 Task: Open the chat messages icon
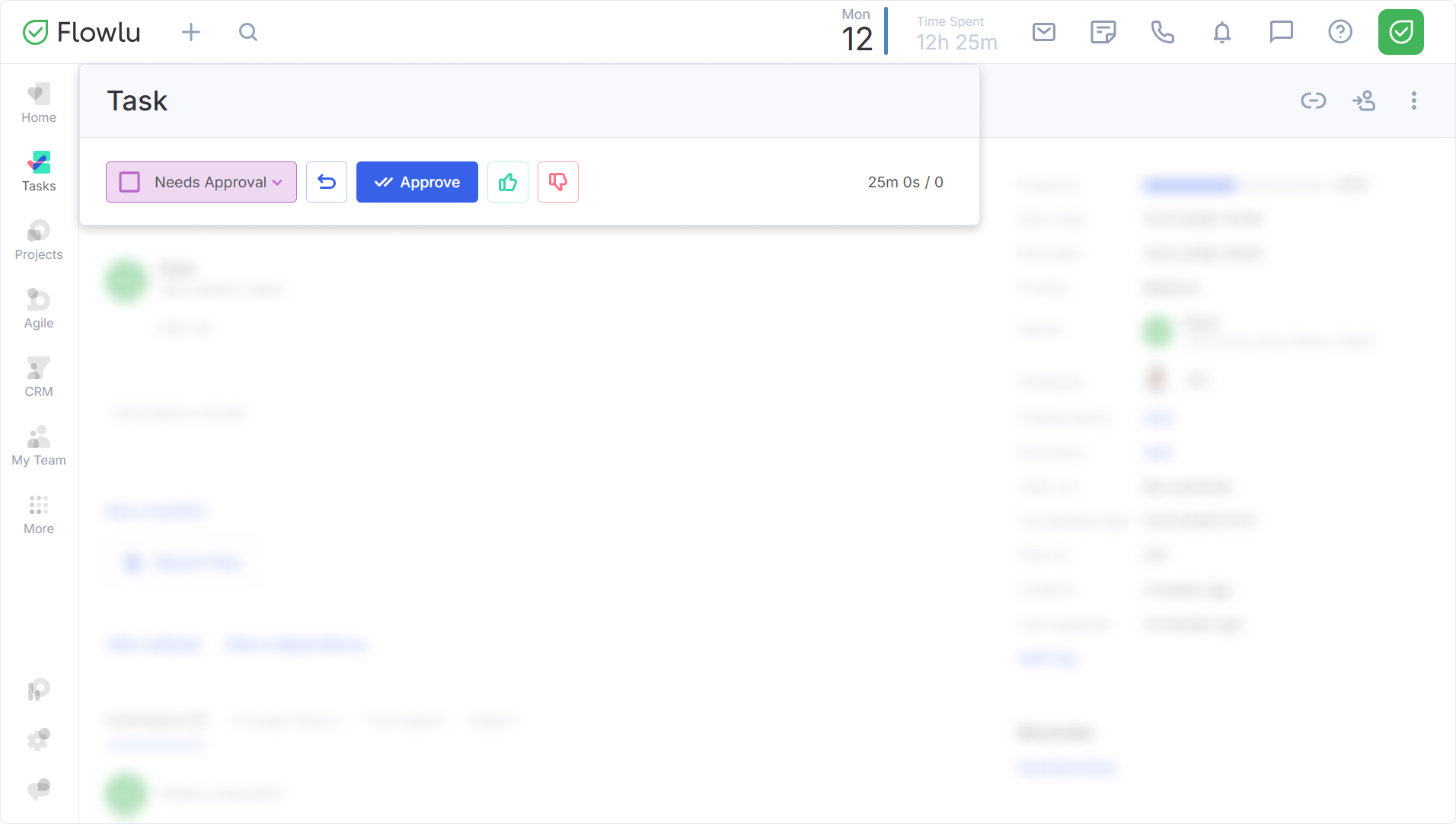1281,32
